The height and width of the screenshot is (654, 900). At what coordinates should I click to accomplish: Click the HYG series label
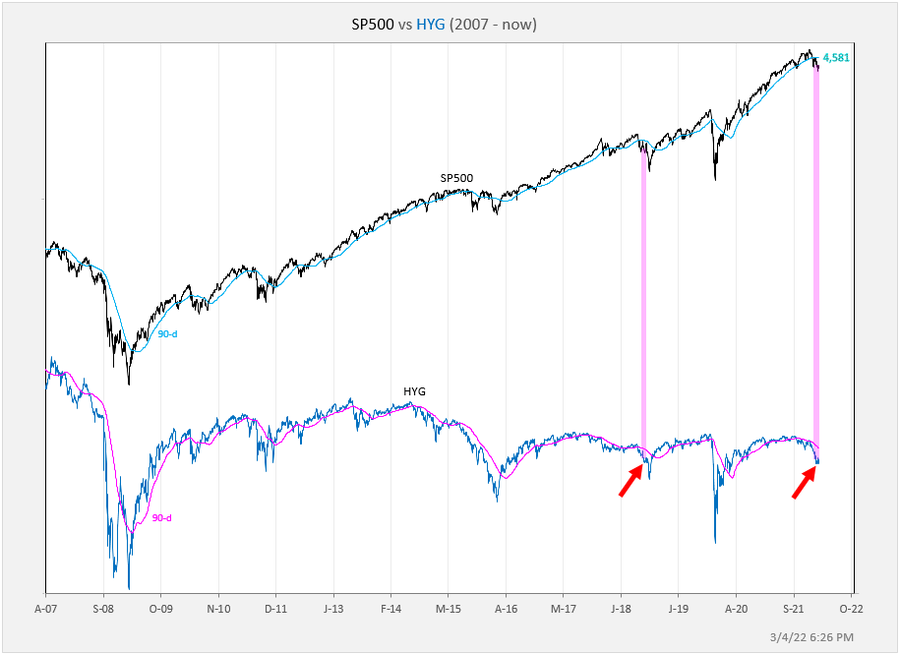pos(414,391)
